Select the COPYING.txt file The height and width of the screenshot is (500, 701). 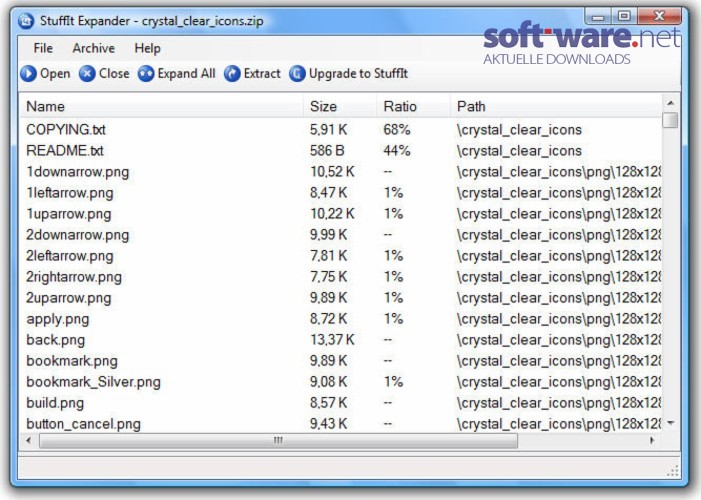66,130
